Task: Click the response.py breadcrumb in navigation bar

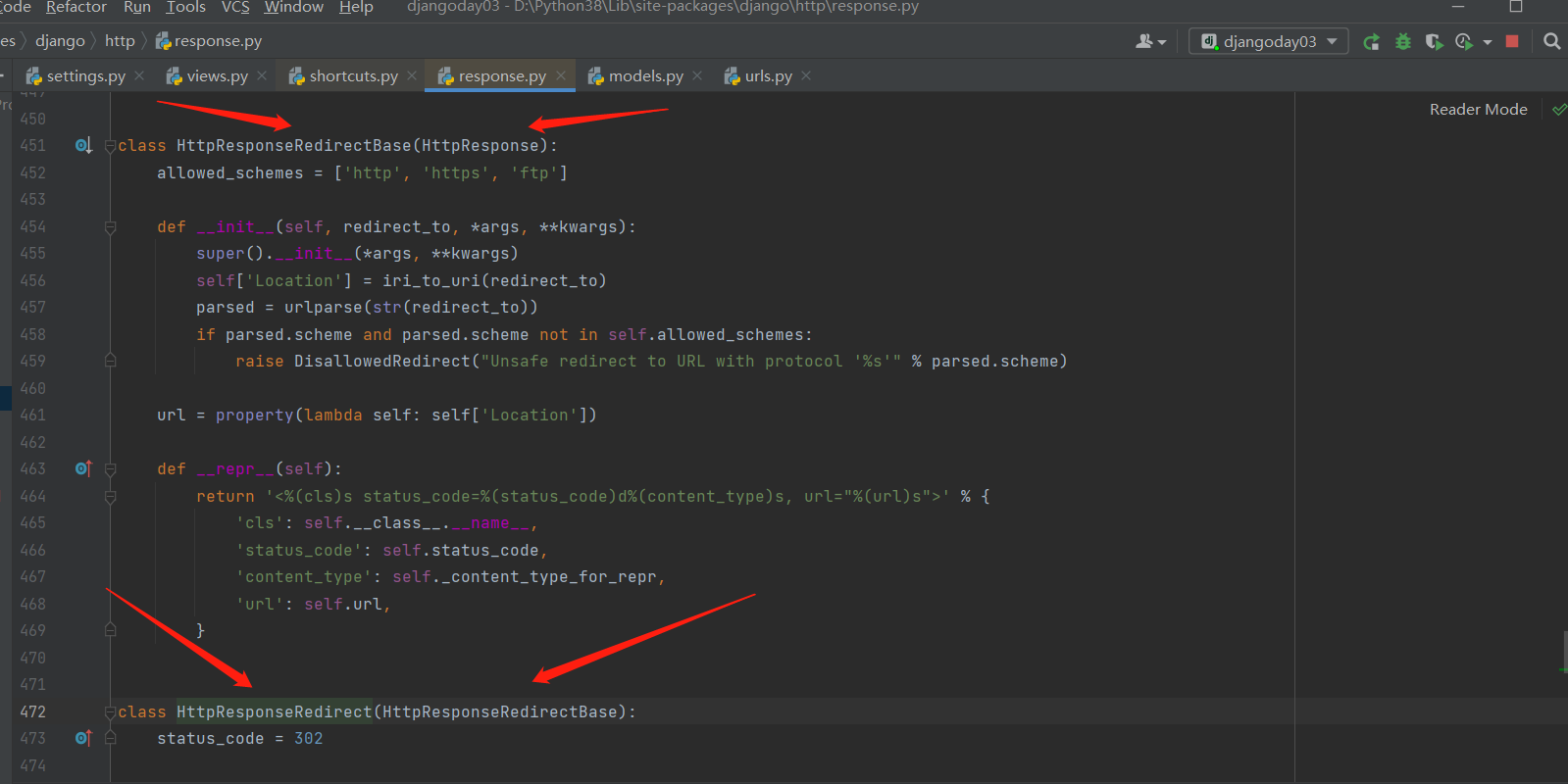Action: click(209, 41)
